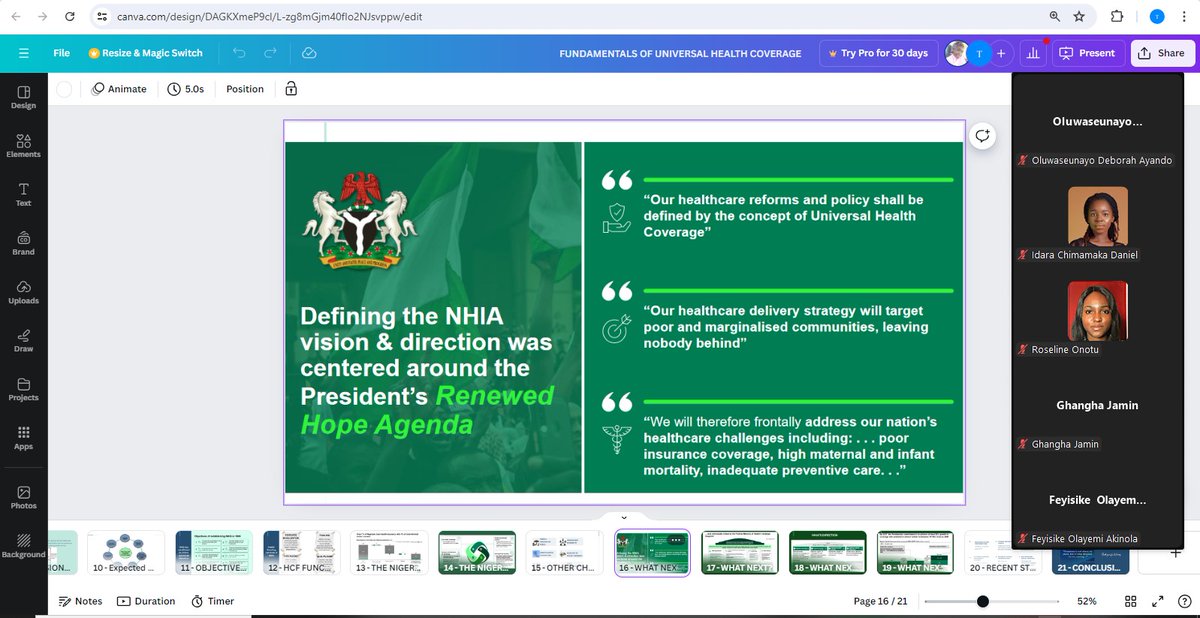Open the Uploads panel
The height and width of the screenshot is (618, 1200).
click(23, 291)
